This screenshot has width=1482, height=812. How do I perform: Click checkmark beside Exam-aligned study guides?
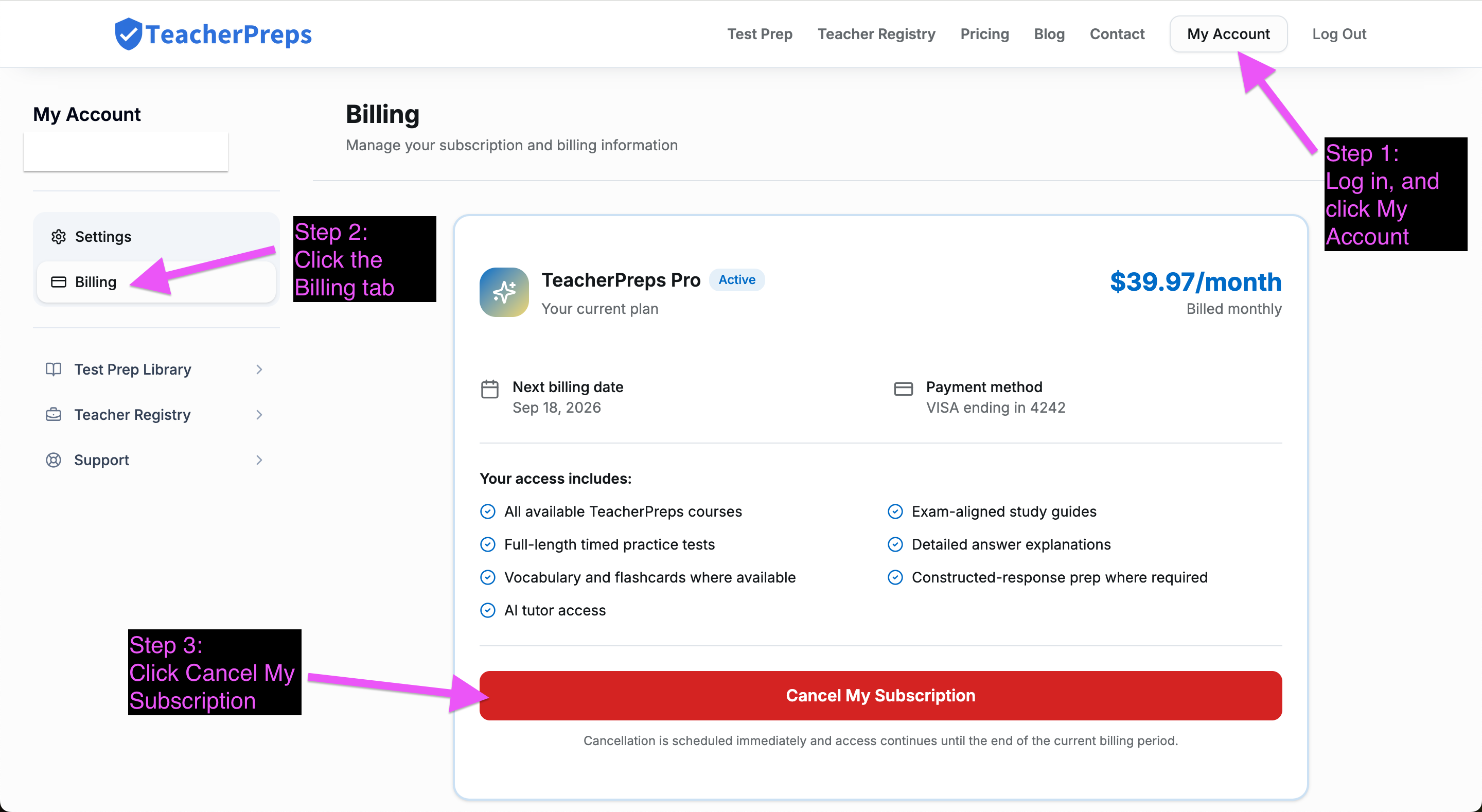click(895, 511)
